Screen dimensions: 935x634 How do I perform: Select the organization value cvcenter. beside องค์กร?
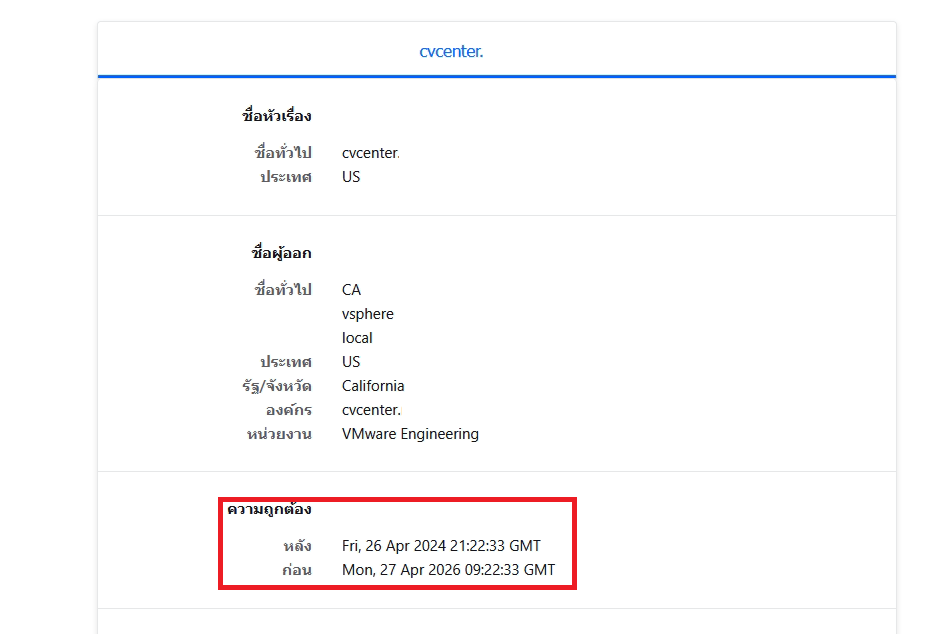point(371,410)
